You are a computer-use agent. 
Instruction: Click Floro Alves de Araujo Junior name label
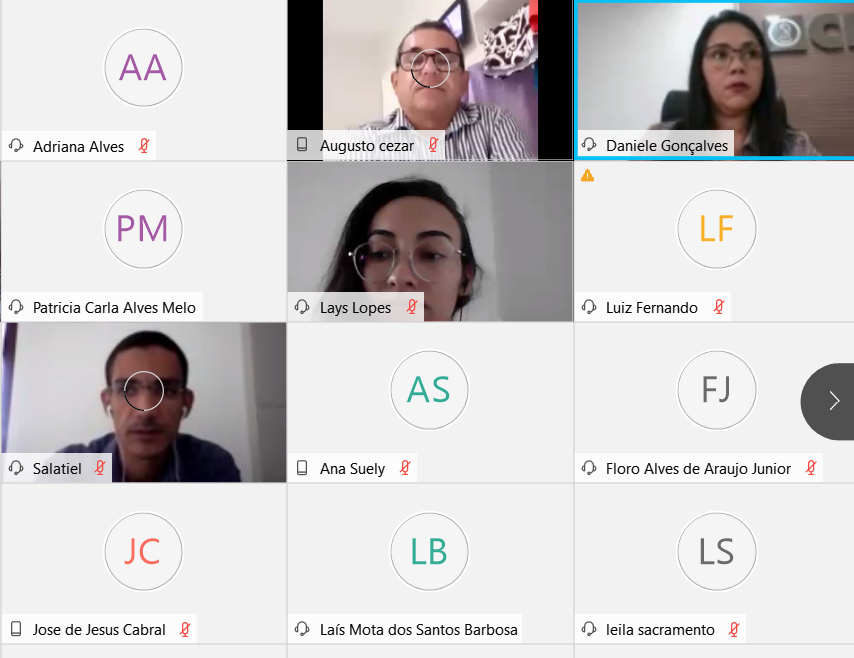[698, 468]
